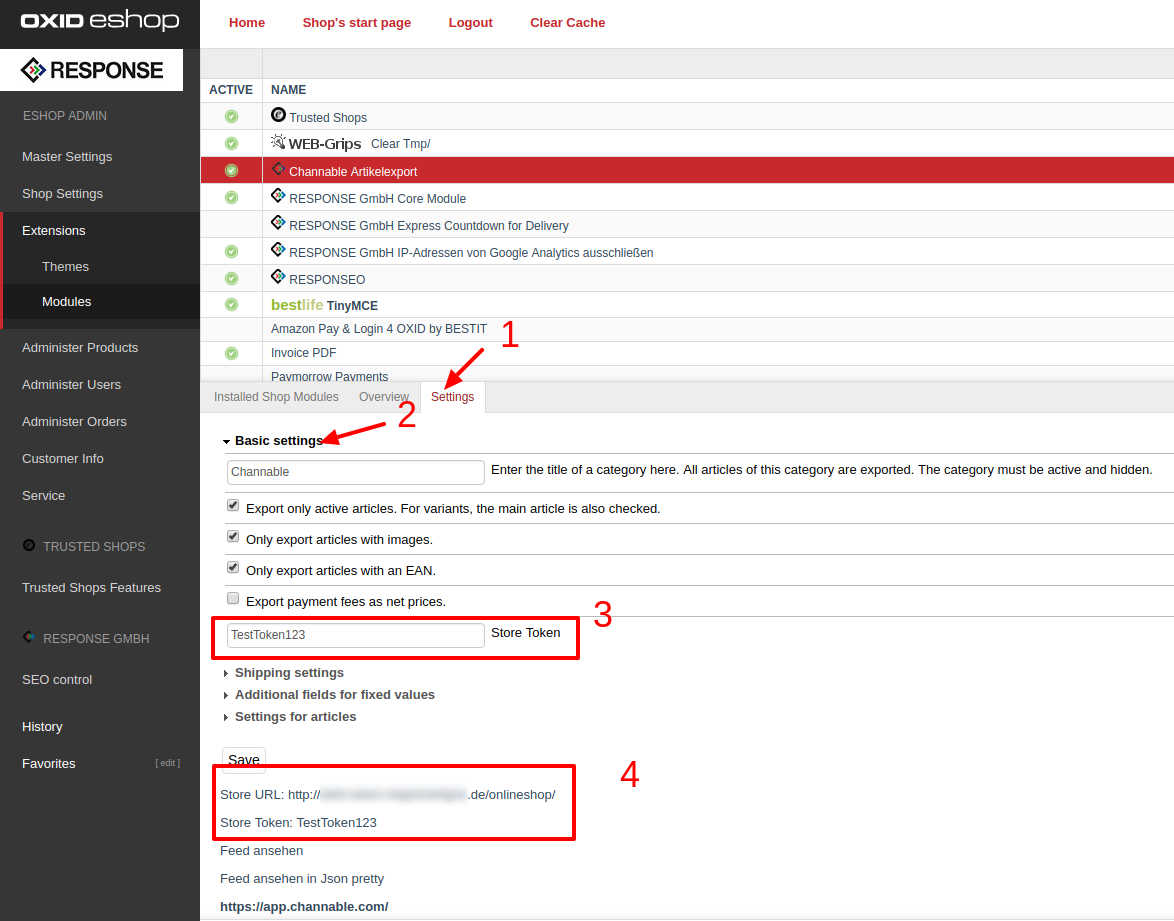The image size is (1174, 921).
Task: Click the Favorites edit link
Action: 168,763
